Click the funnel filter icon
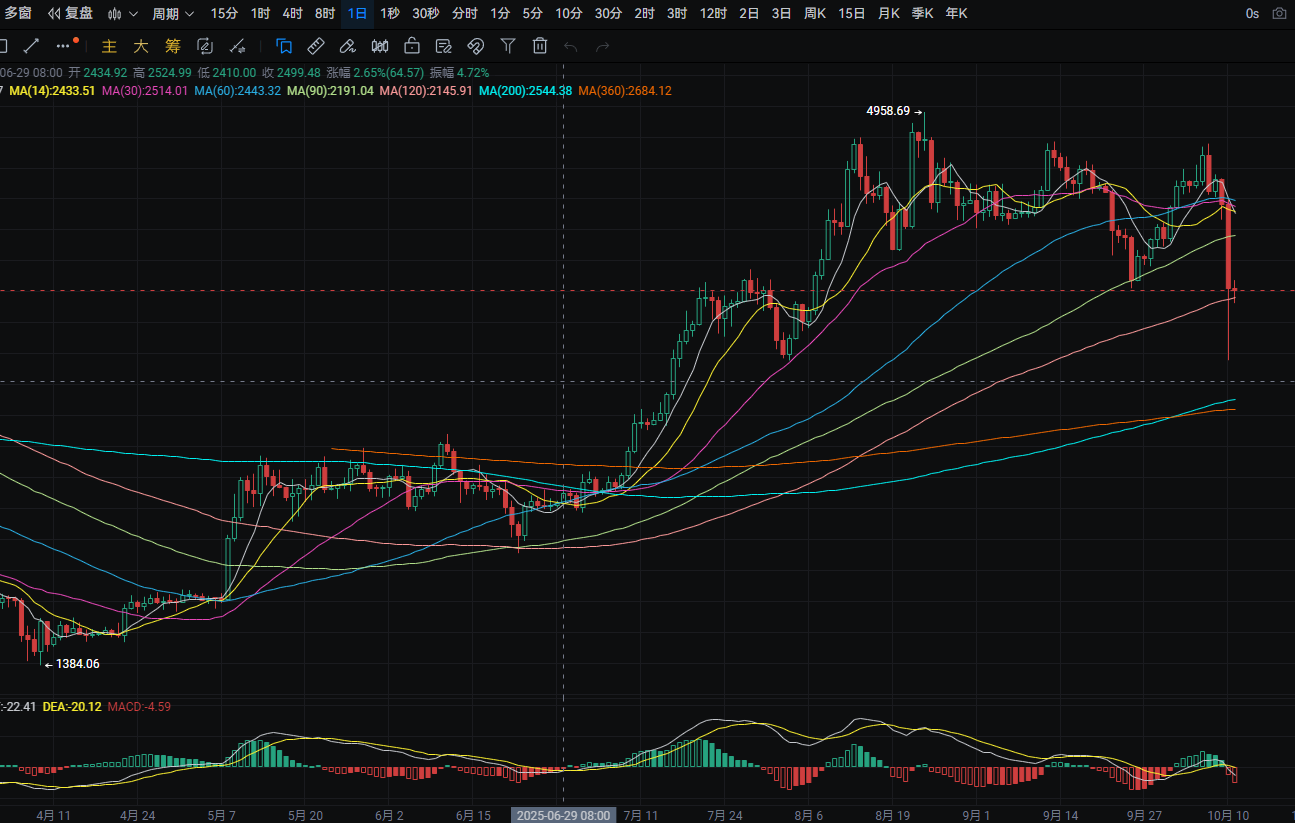This screenshot has width=1295, height=823. coord(508,45)
